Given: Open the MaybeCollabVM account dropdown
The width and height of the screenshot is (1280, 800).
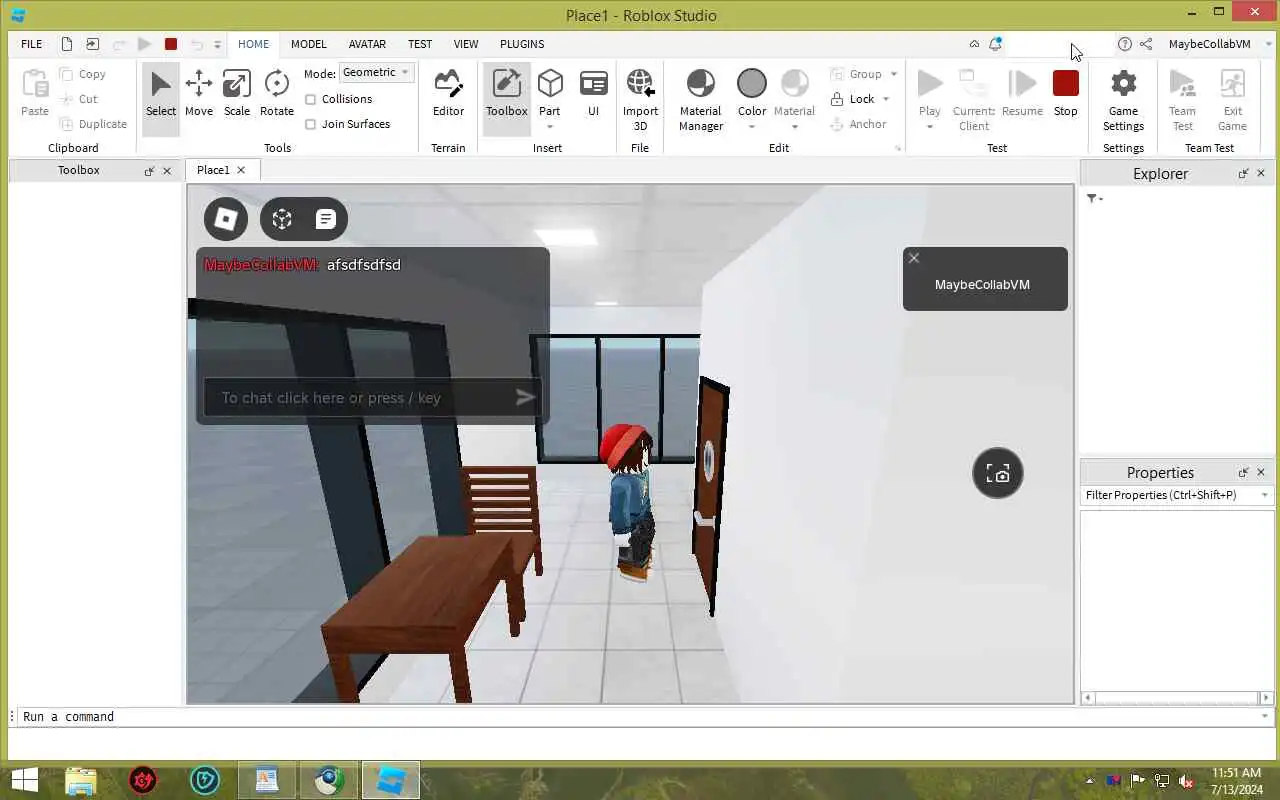Looking at the screenshot, I should pyautogui.click(x=1271, y=44).
